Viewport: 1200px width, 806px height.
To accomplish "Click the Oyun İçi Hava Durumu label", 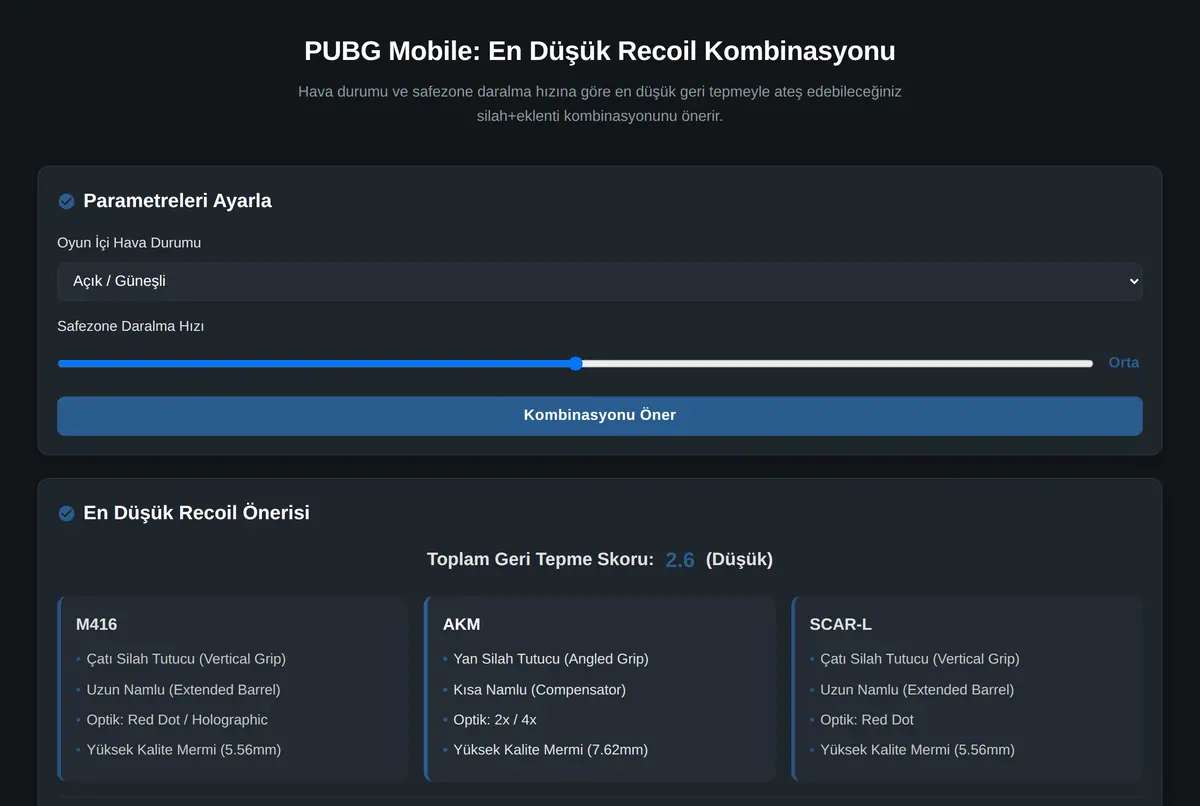I will coord(129,243).
